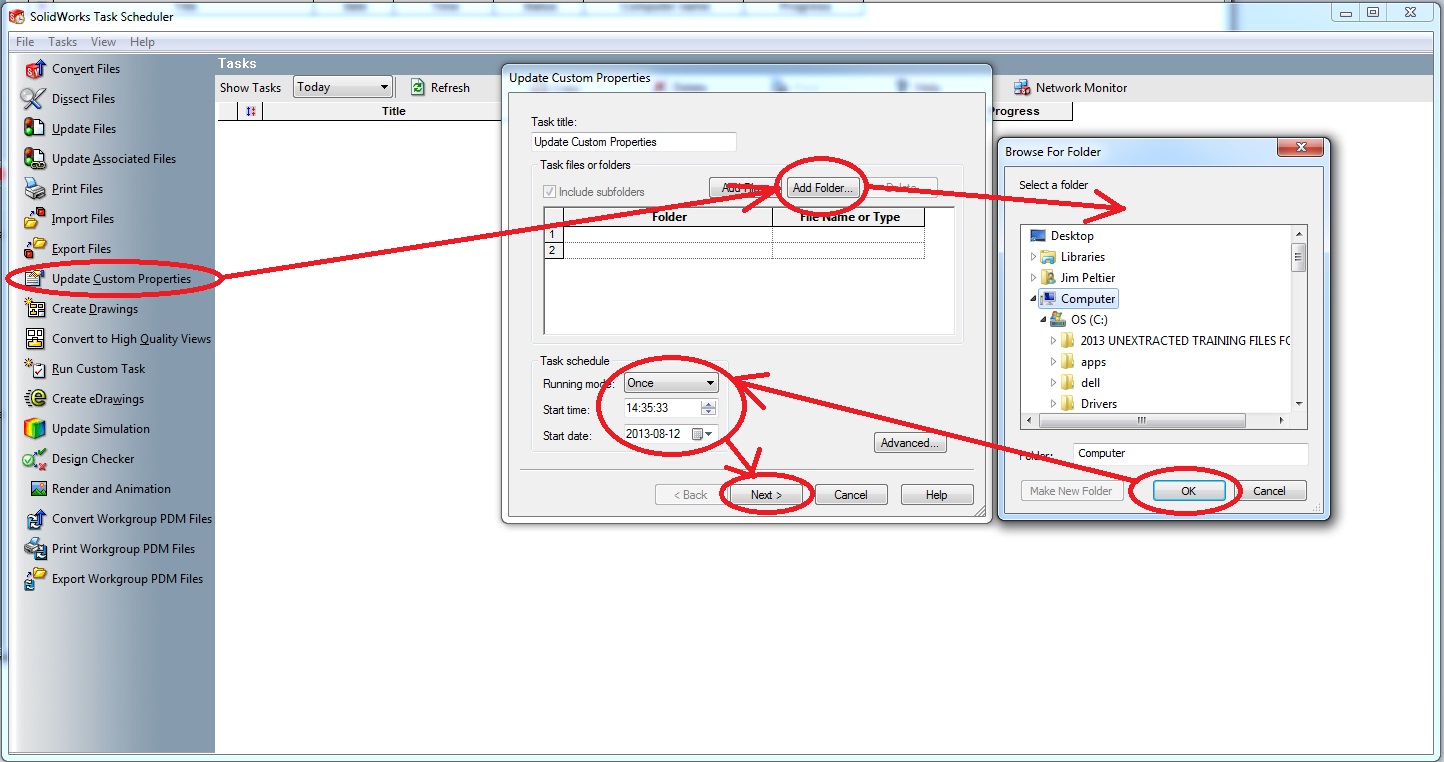Open Render and Animation icon
Screen dimensions: 1444x762
pos(38,489)
